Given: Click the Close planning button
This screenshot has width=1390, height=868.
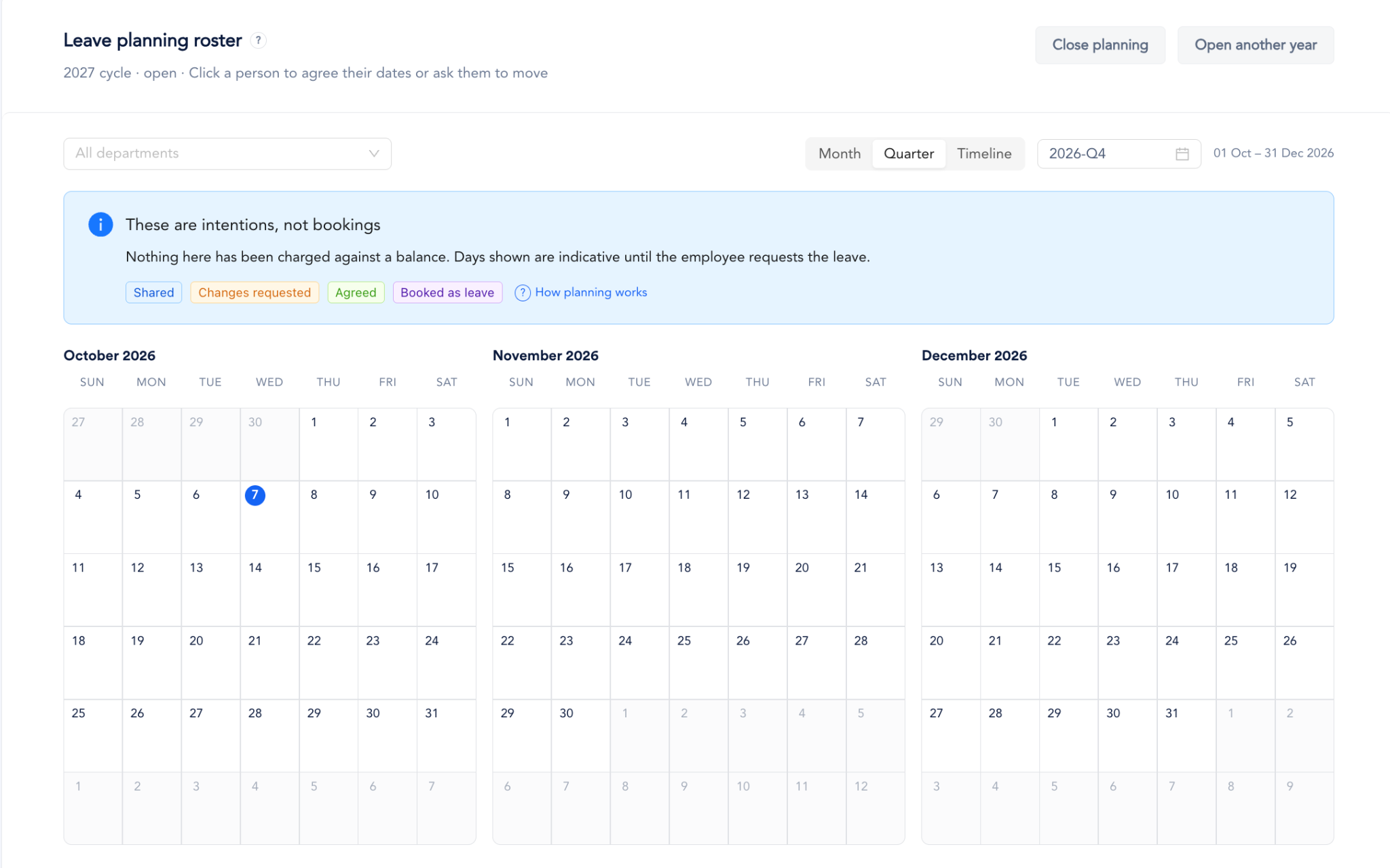Looking at the screenshot, I should pos(1100,45).
